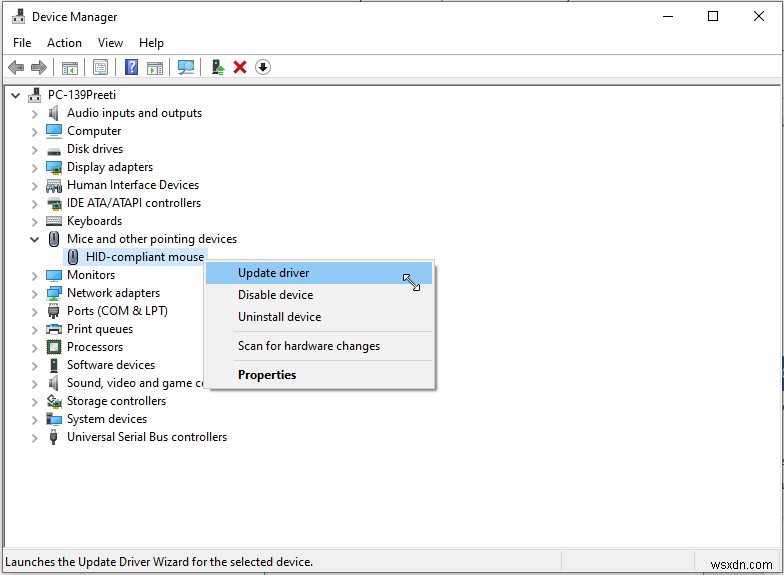Select Scan for hardware changes menu entry
The image size is (784, 575).
tap(319, 346)
